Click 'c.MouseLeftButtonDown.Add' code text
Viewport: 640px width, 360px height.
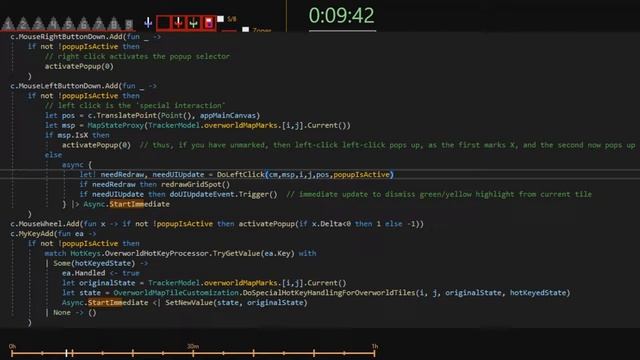(x=64, y=86)
